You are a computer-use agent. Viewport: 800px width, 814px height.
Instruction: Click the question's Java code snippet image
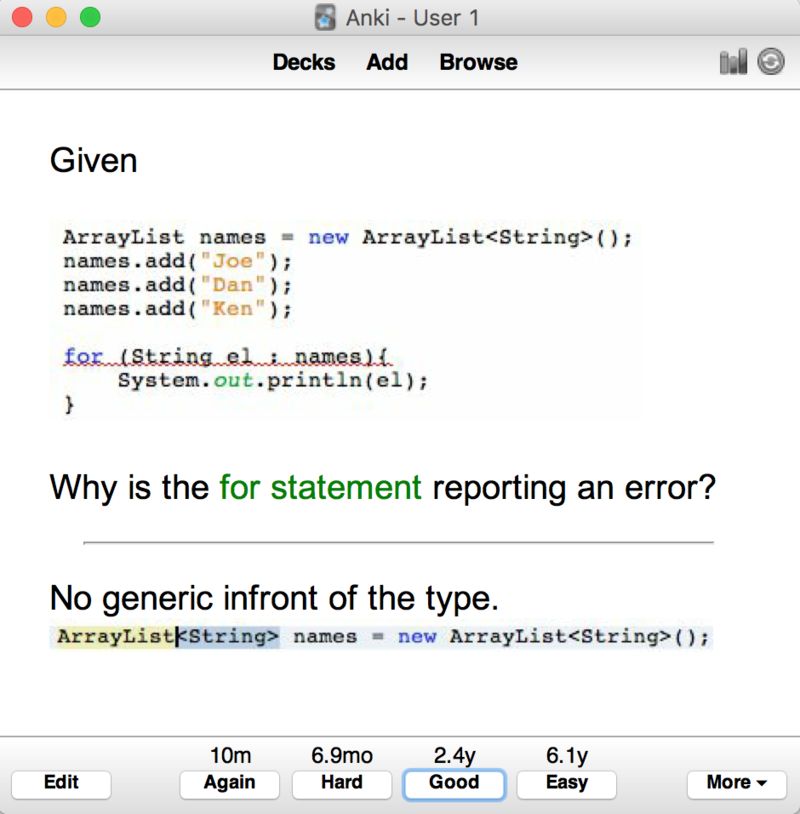[x=345, y=320]
